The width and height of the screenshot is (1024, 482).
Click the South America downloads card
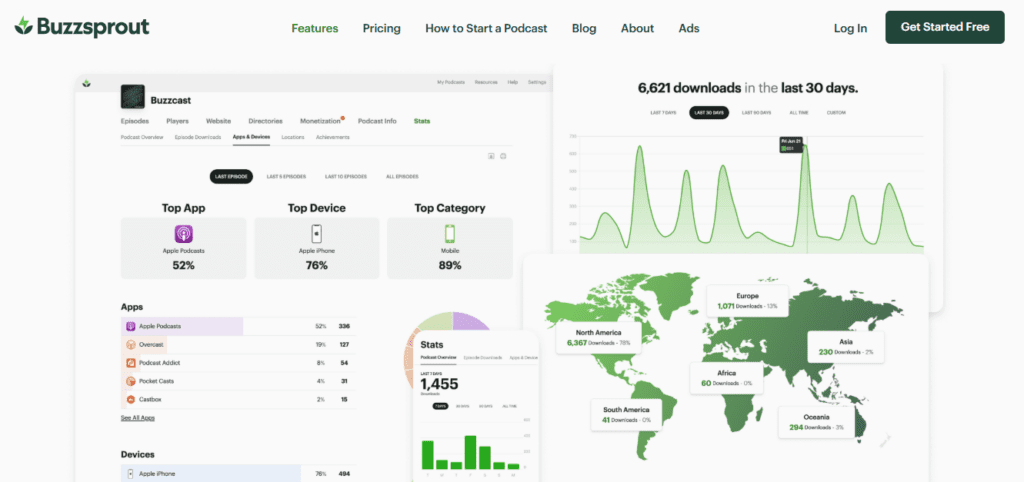point(626,415)
